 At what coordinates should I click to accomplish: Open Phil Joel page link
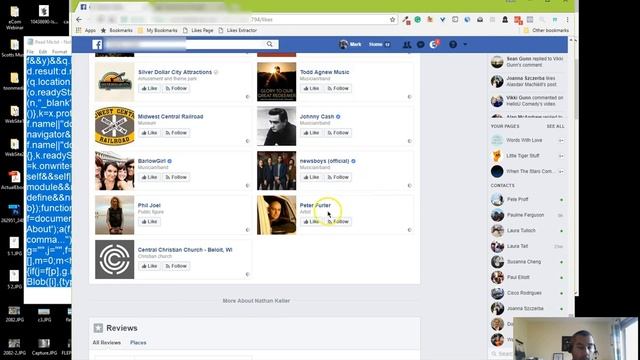(x=149, y=205)
